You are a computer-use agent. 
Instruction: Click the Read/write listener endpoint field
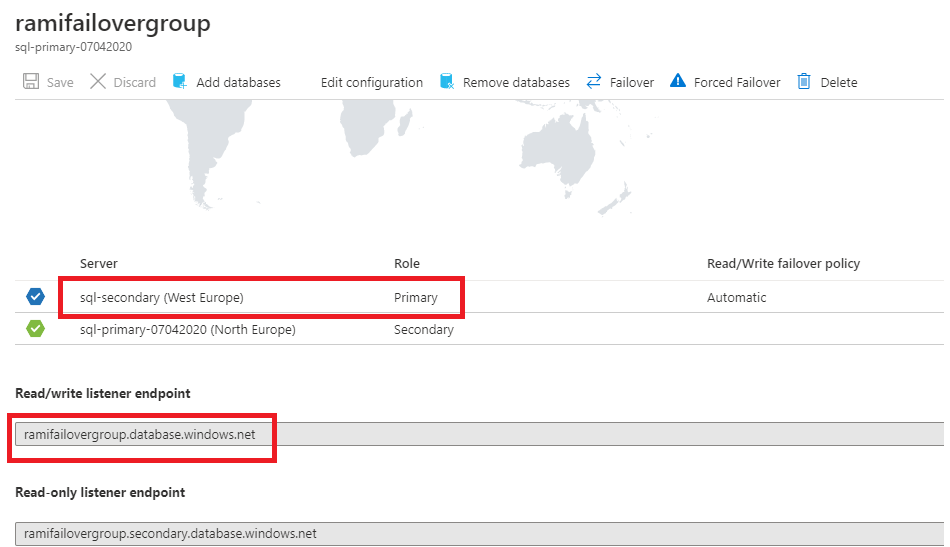click(x=478, y=434)
